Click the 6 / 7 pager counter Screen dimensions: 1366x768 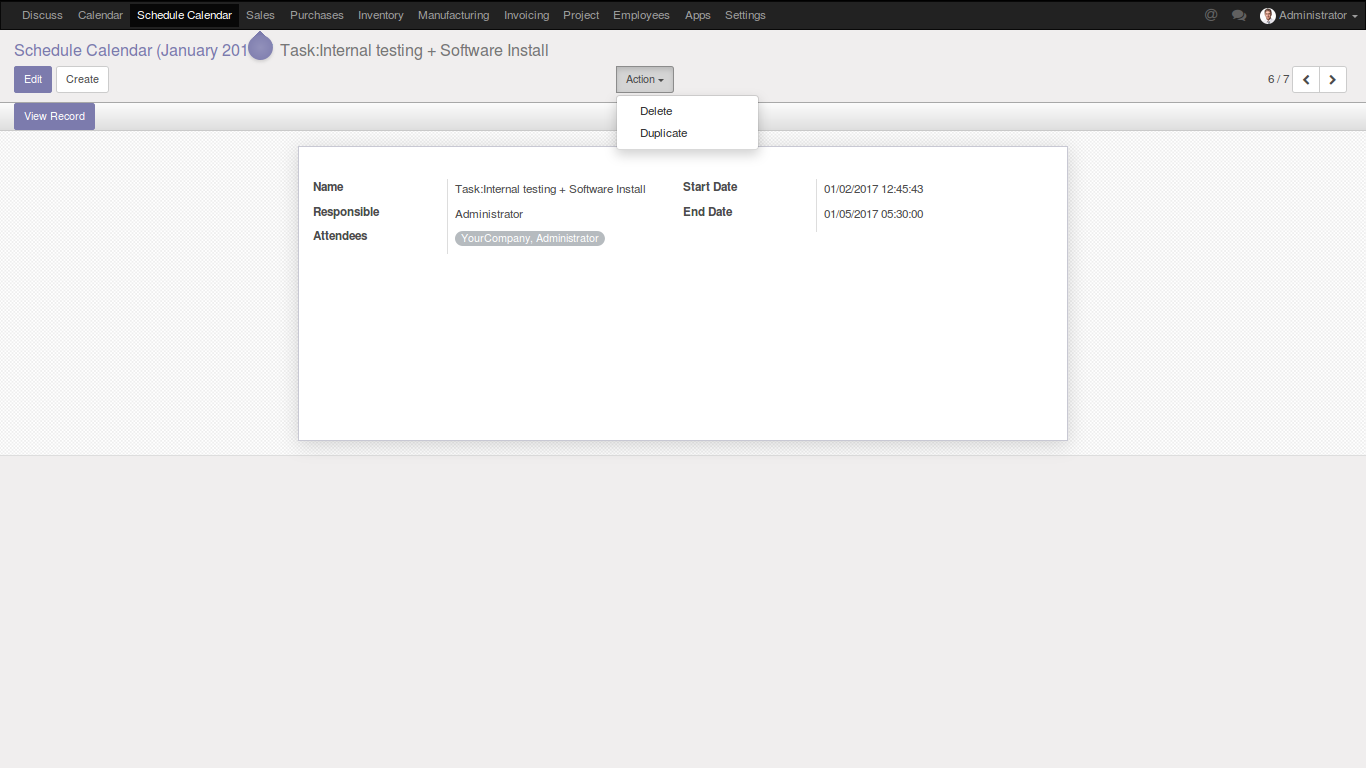click(1278, 79)
